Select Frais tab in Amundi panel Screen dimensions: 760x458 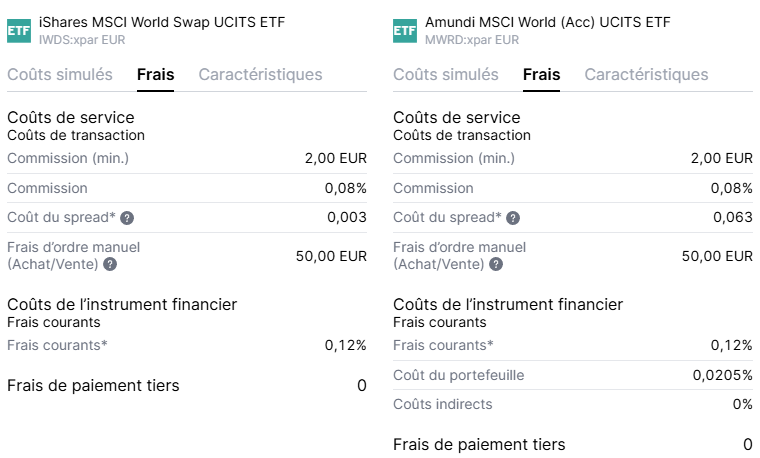click(x=541, y=75)
